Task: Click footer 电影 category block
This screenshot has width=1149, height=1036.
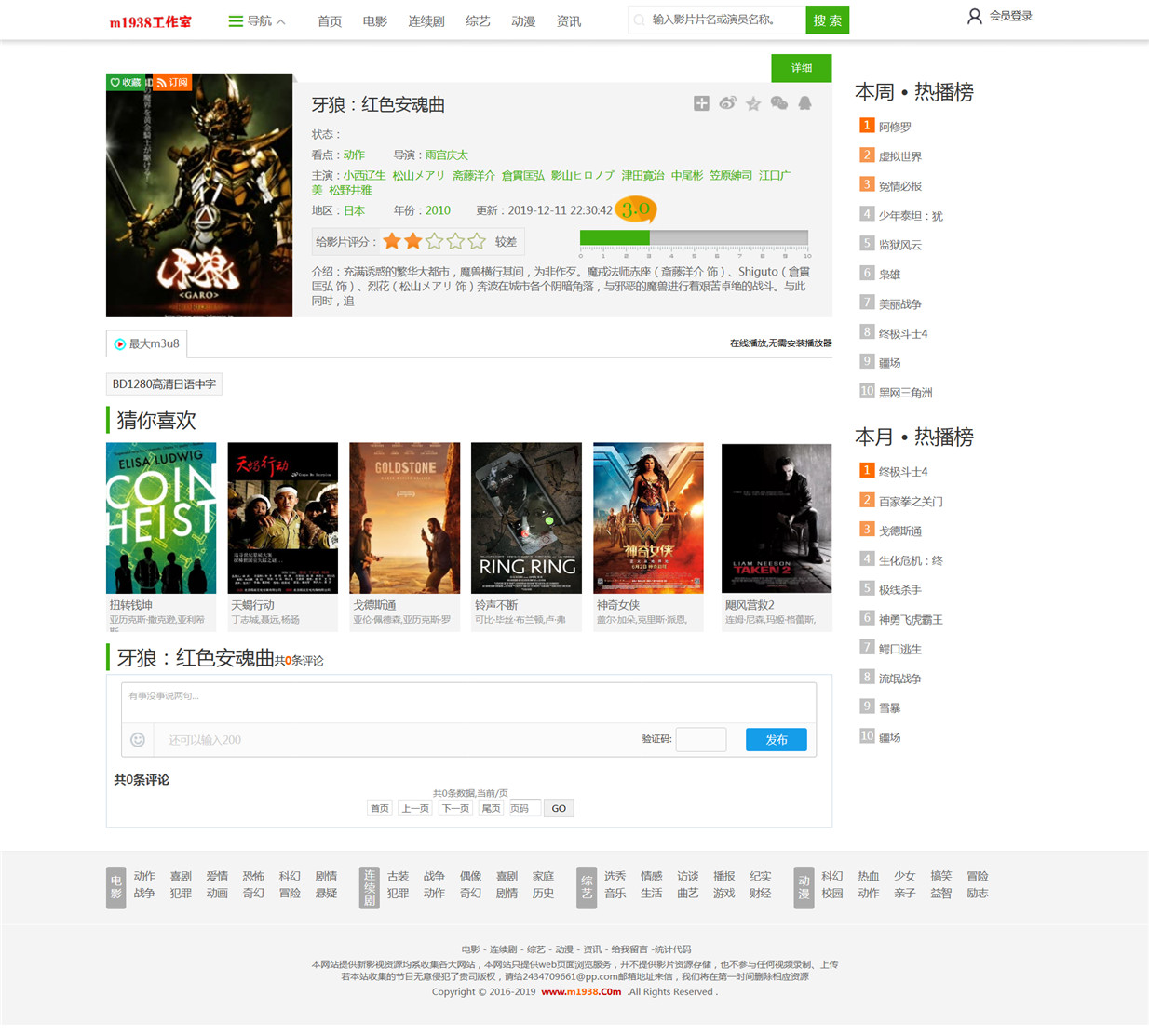Action: click(x=115, y=887)
